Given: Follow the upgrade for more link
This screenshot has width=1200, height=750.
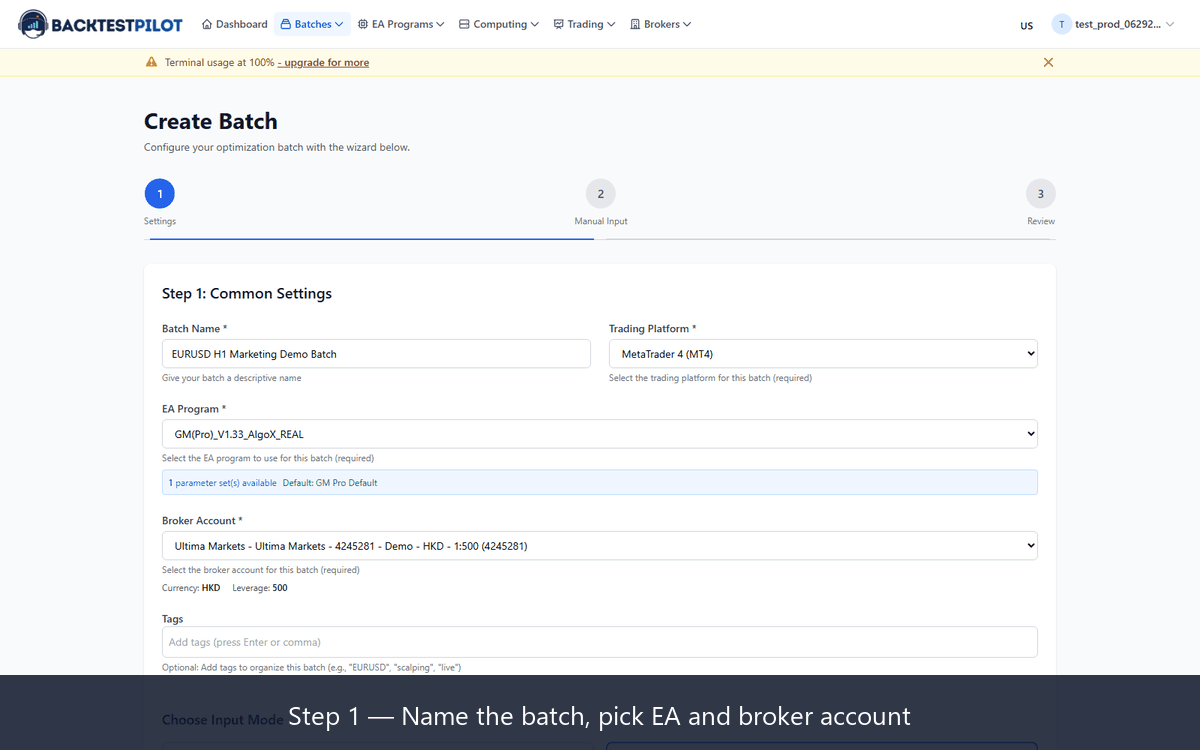Looking at the screenshot, I should tap(323, 62).
